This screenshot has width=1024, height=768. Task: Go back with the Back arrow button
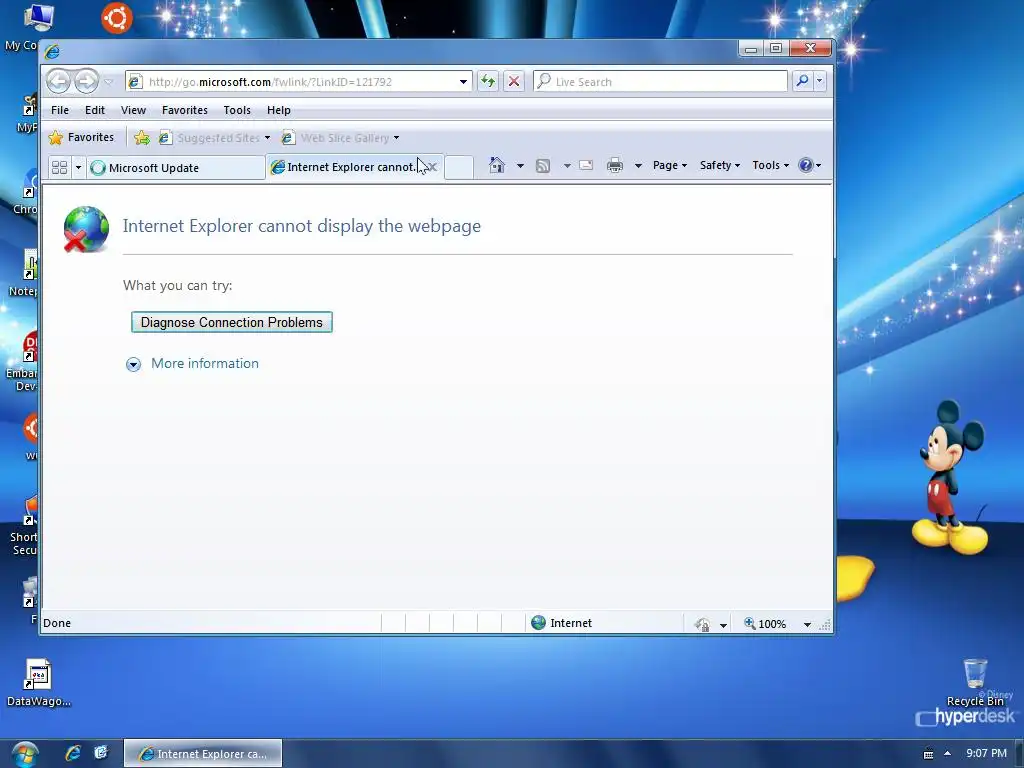[58, 82]
